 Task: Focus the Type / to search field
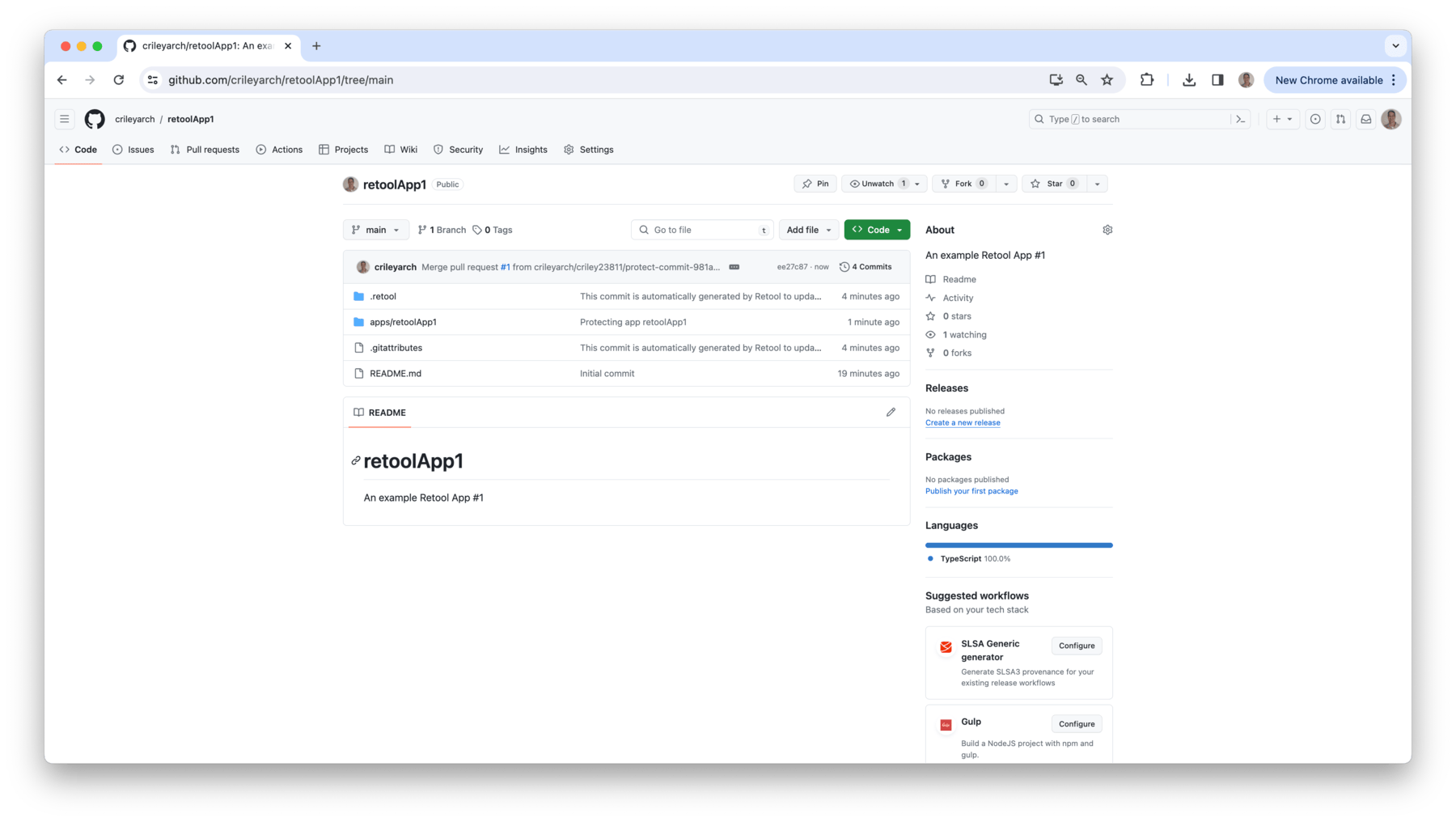pyautogui.click(x=1130, y=119)
